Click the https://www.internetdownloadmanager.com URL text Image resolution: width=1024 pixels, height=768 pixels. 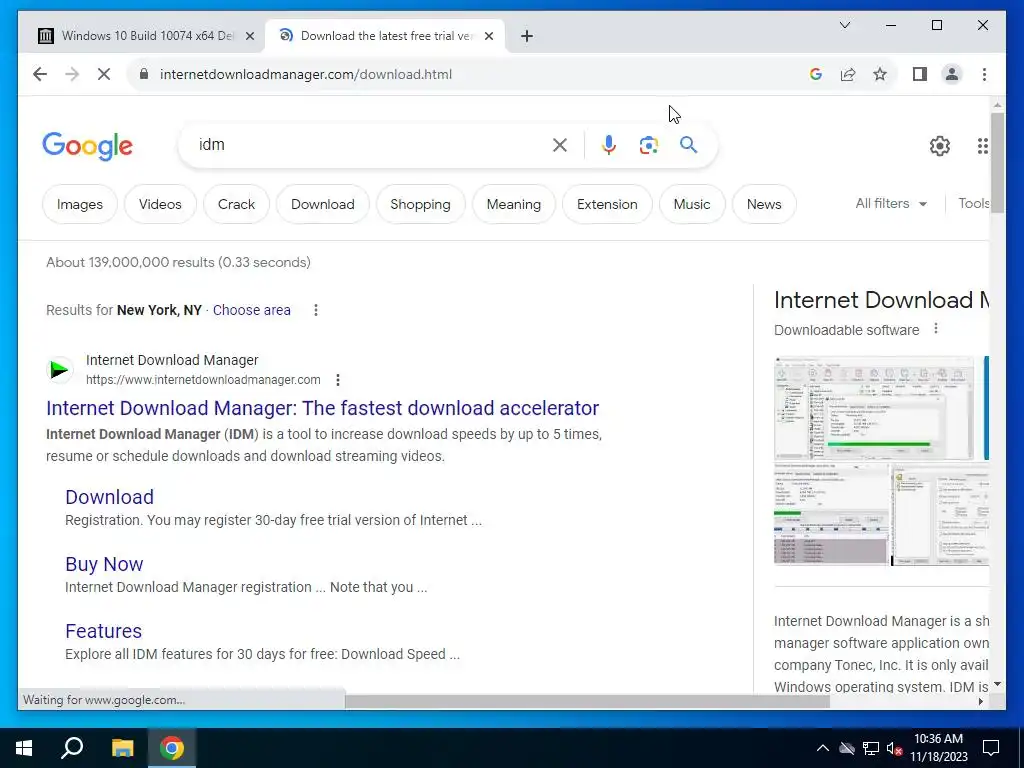coord(203,380)
